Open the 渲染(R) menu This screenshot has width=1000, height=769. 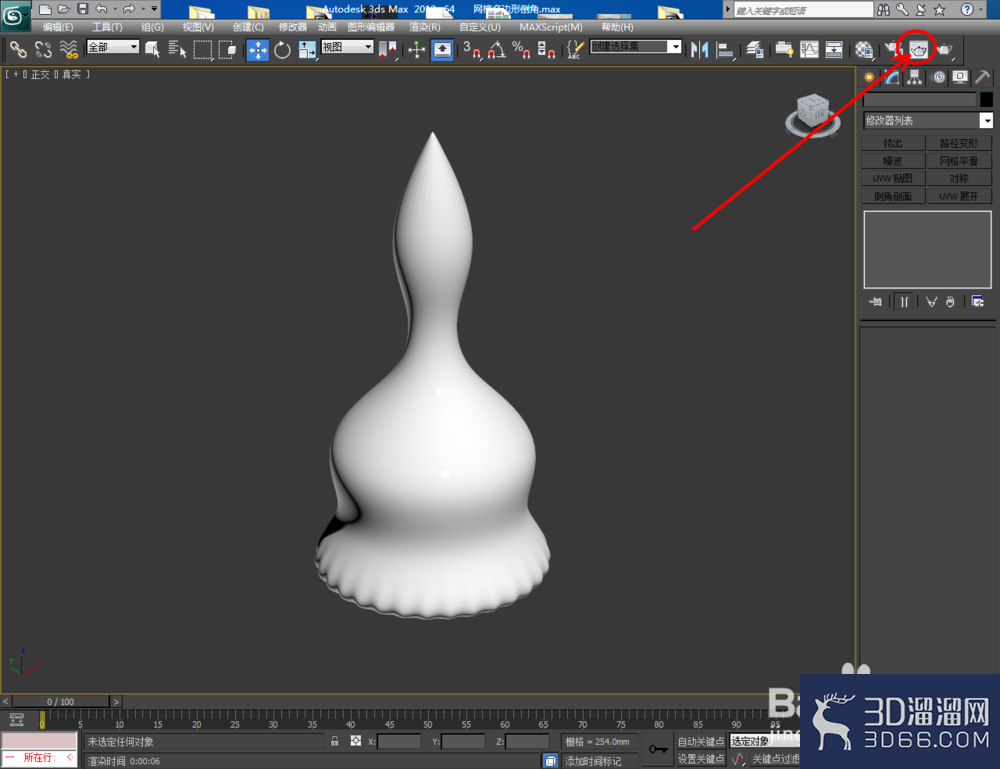425,27
